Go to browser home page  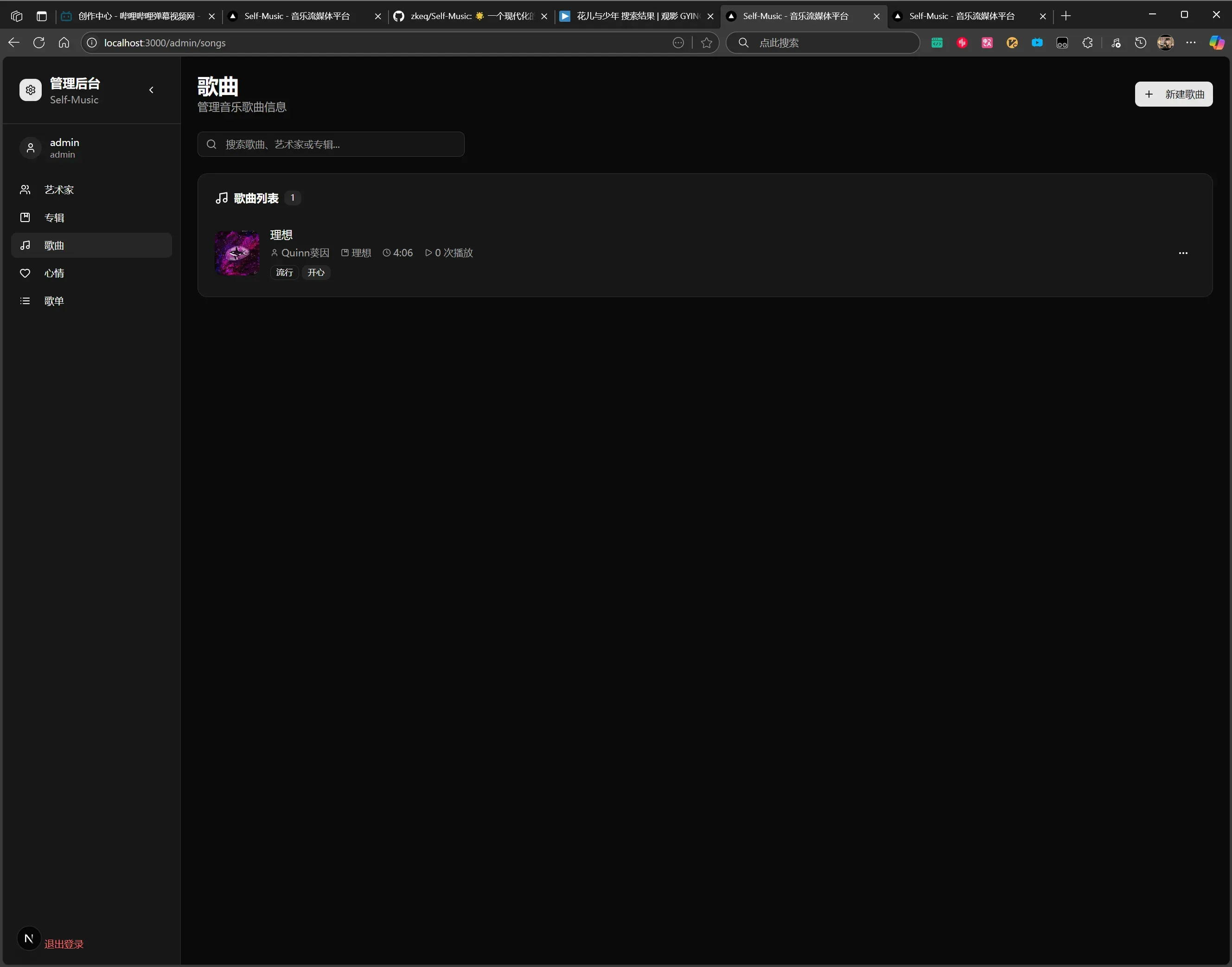(64, 43)
